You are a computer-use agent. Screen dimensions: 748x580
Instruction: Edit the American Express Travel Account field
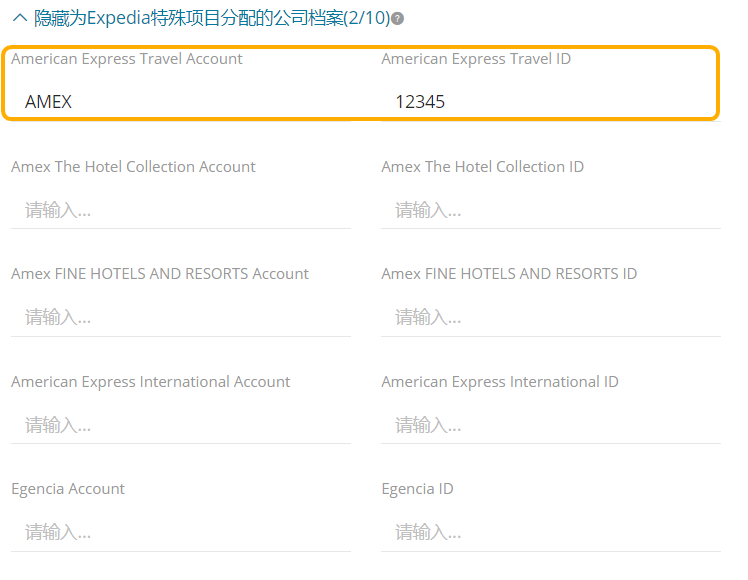coord(181,102)
